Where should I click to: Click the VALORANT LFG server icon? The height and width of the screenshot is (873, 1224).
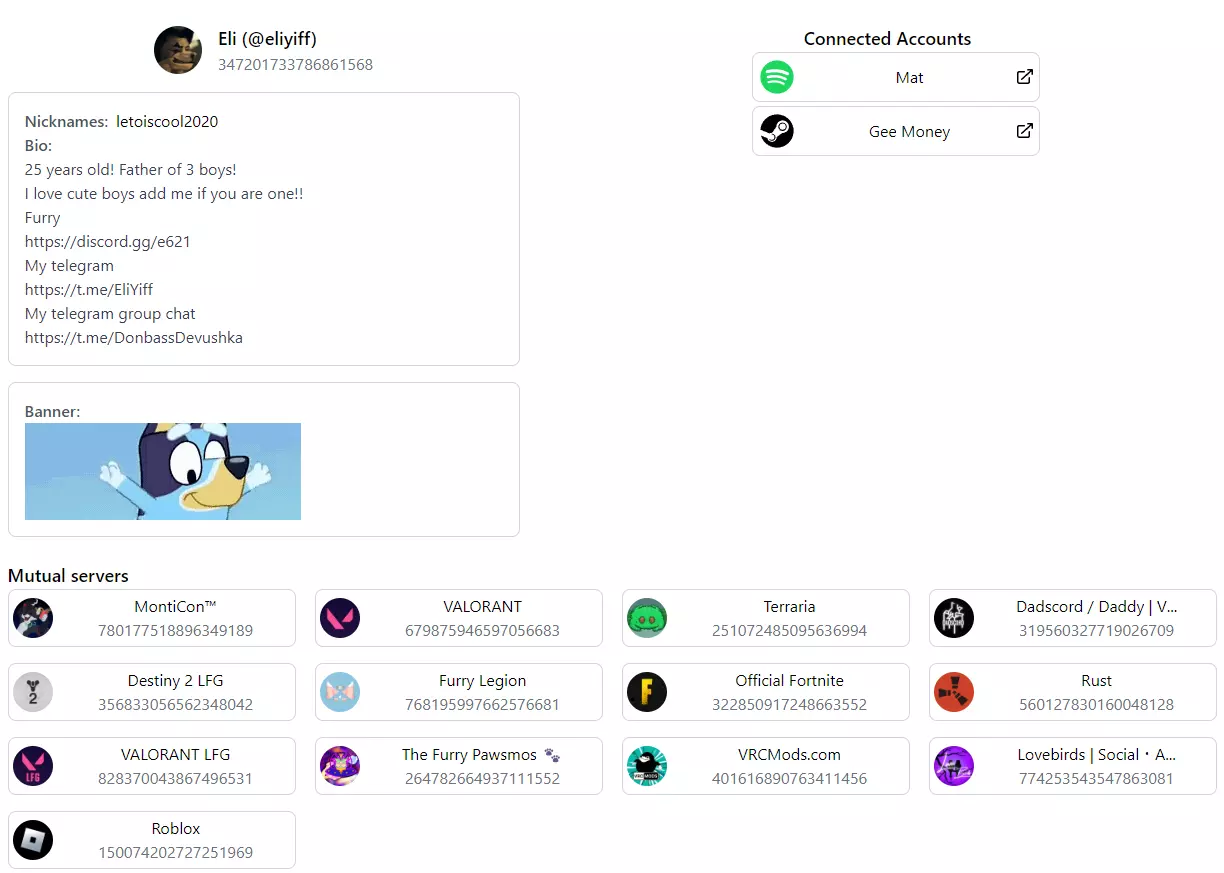click(33, 766)
